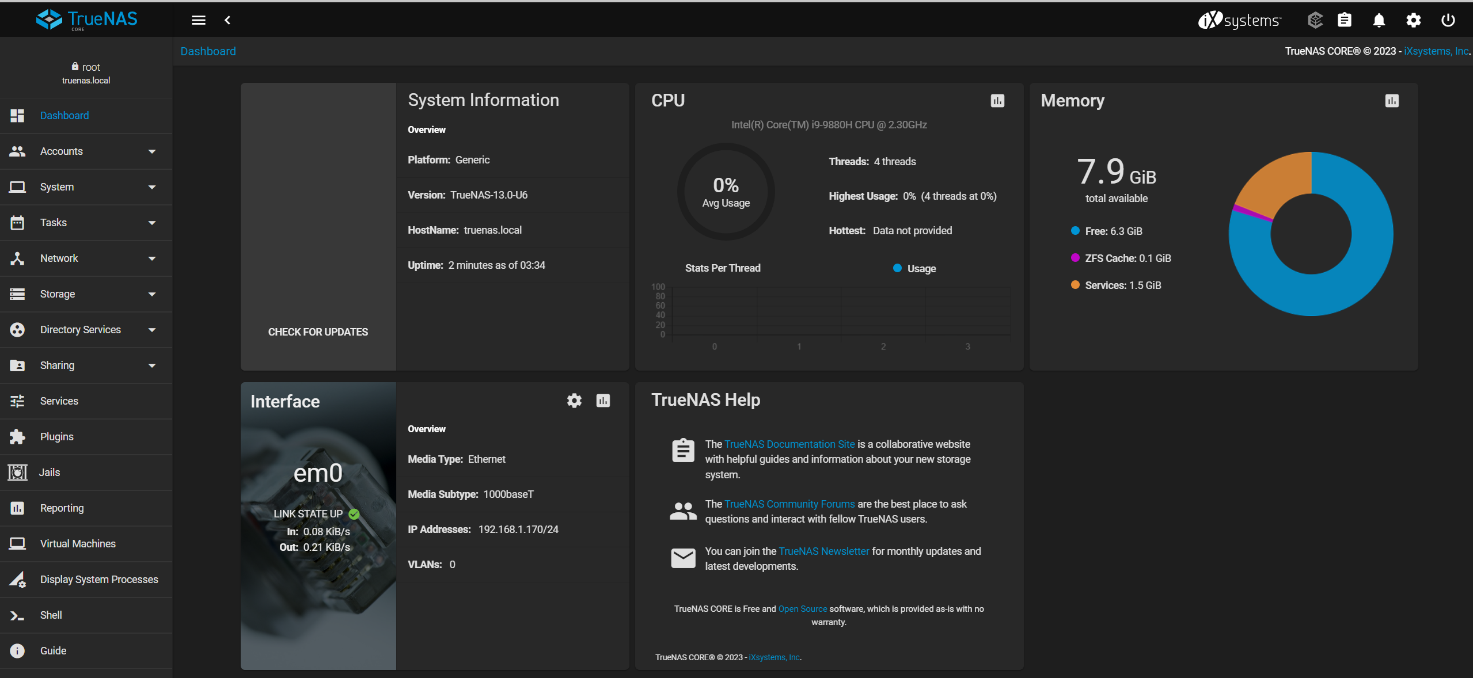This screenshot has width=1473, height=678.
Task: Expand System menu arrow
Action: [x=152, y=187]
